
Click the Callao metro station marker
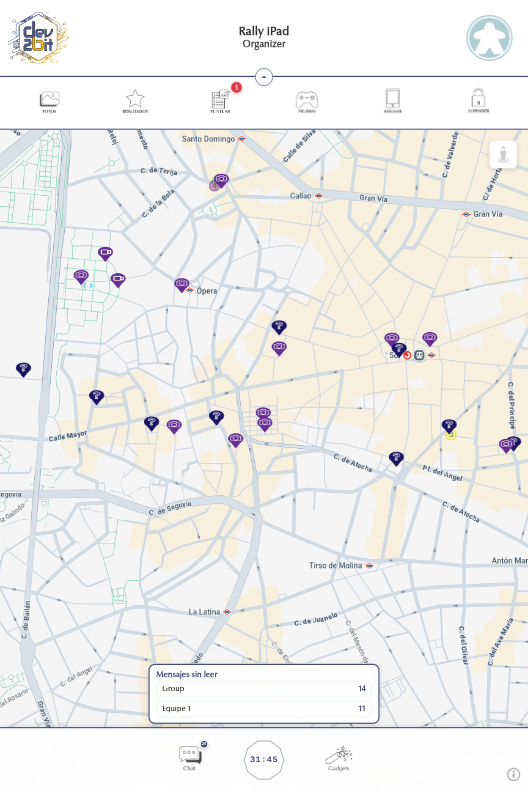[x=318, y=195]
